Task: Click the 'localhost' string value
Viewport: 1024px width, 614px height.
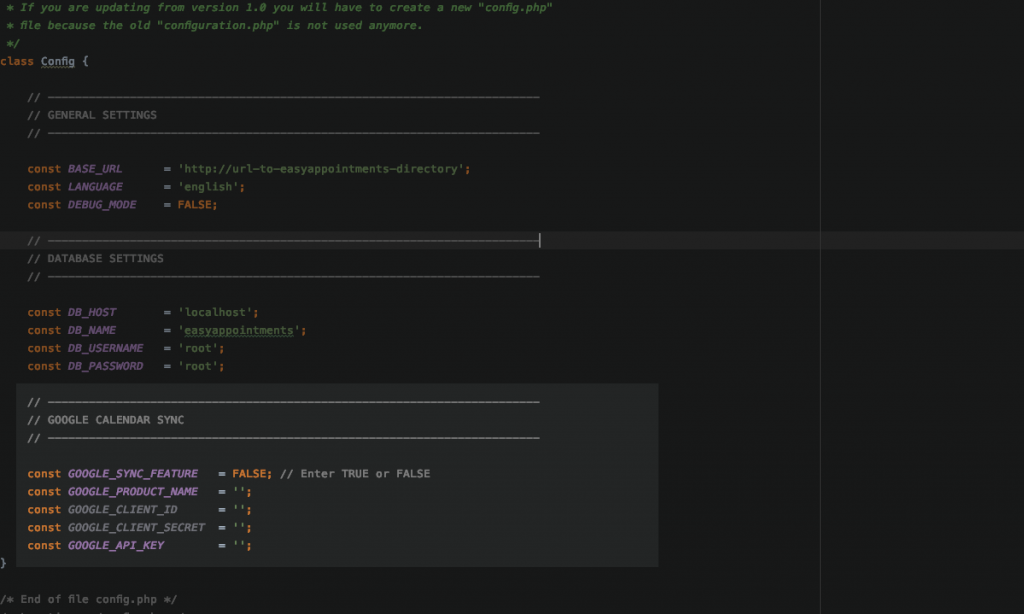Action: [215, 313]
